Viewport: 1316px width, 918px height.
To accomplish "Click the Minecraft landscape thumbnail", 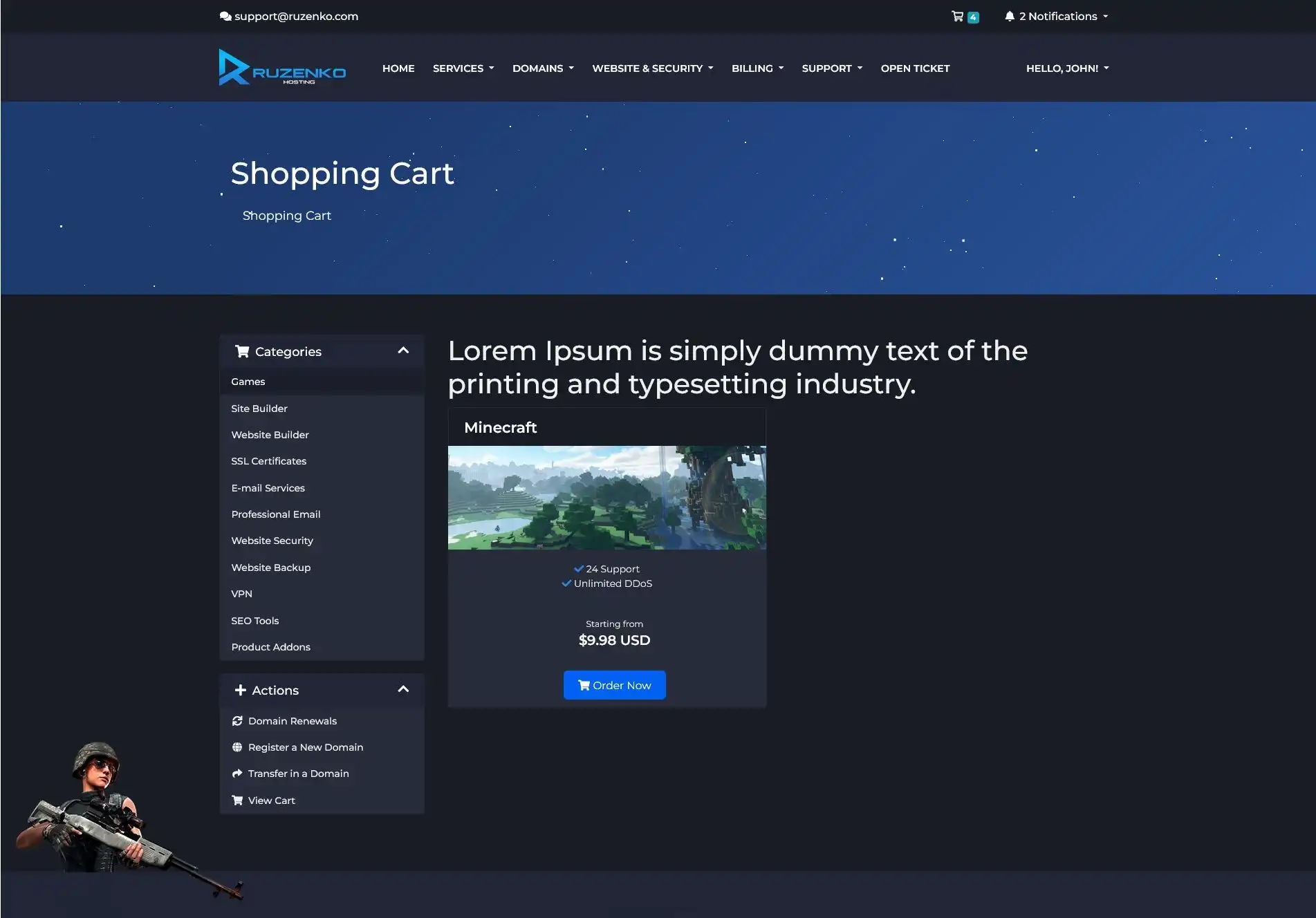I will pyautogui.click(x=606, y=498).
